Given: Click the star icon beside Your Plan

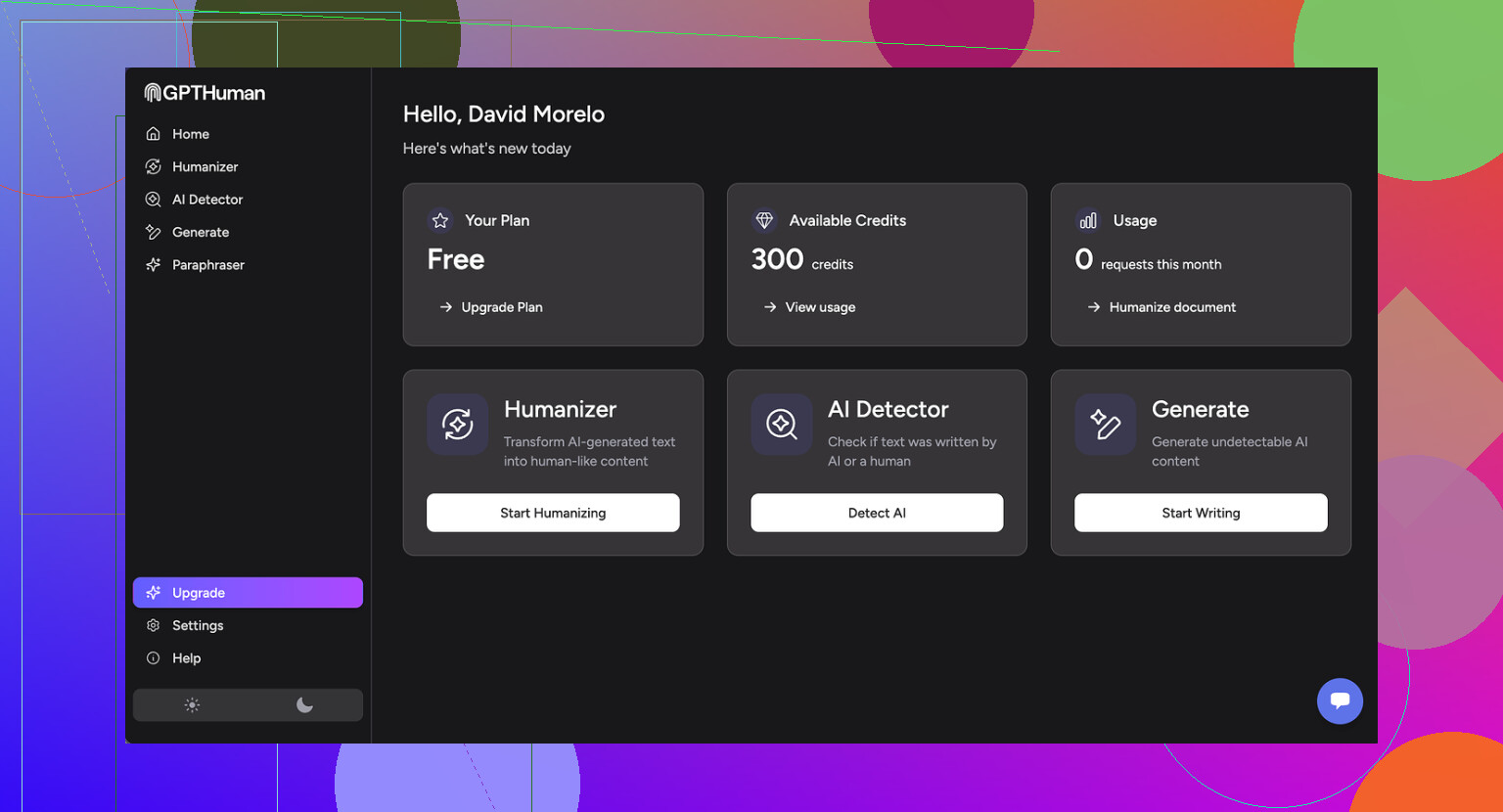Looking at the screenshot, I should click(440, 221).
